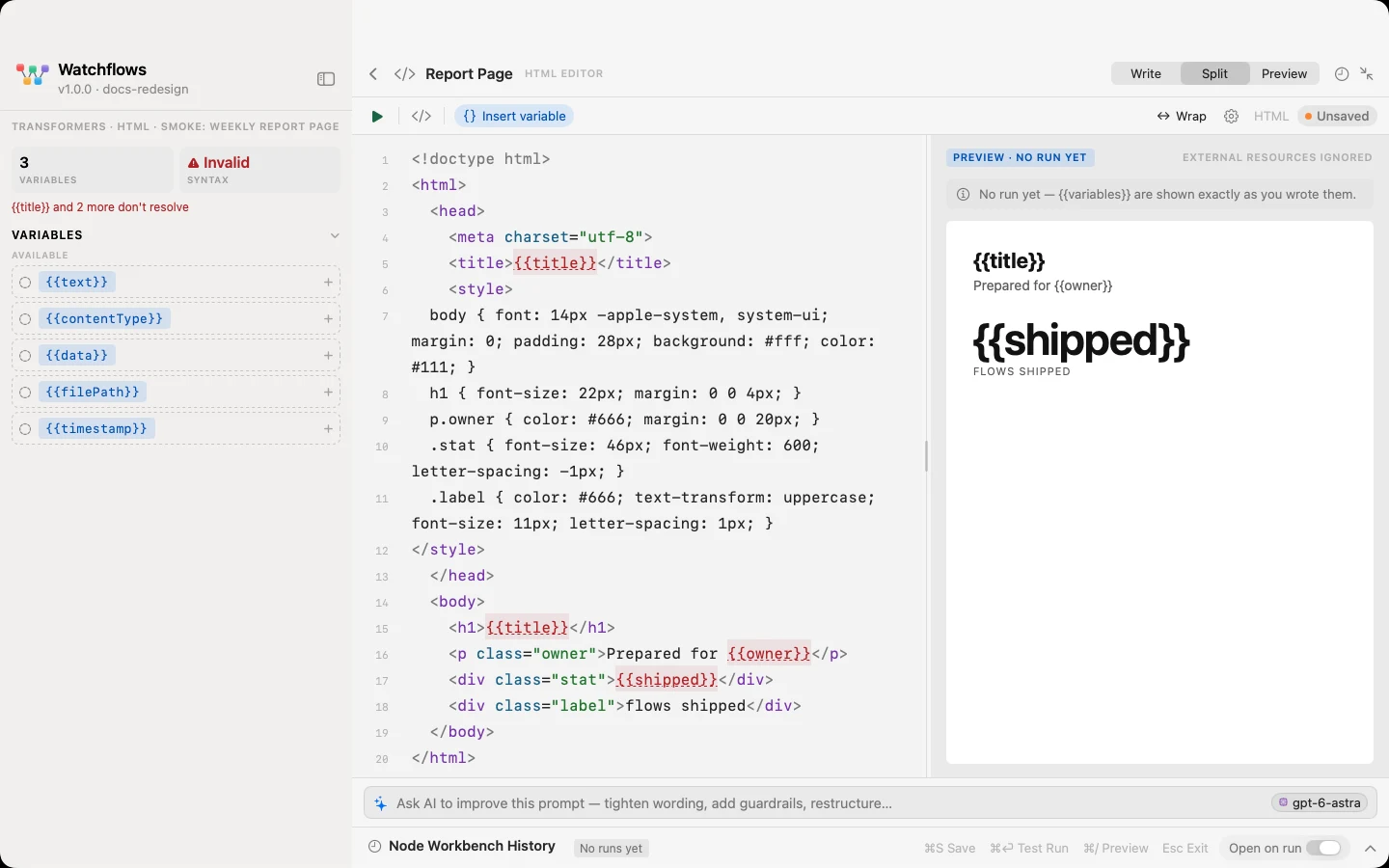Select the {{text}} radio circle
This screenshot has width=1389, height=868.
click(x=25, y=283)
